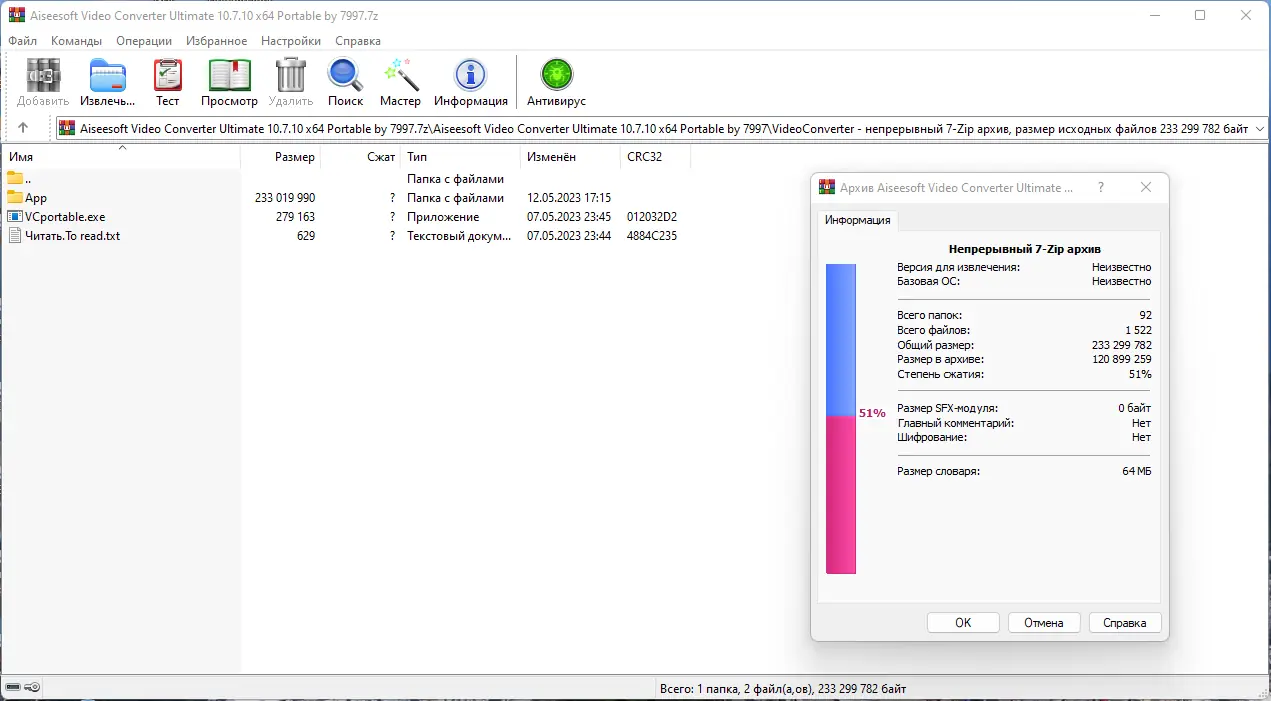Click CRC32 value 4884C235

652,236
